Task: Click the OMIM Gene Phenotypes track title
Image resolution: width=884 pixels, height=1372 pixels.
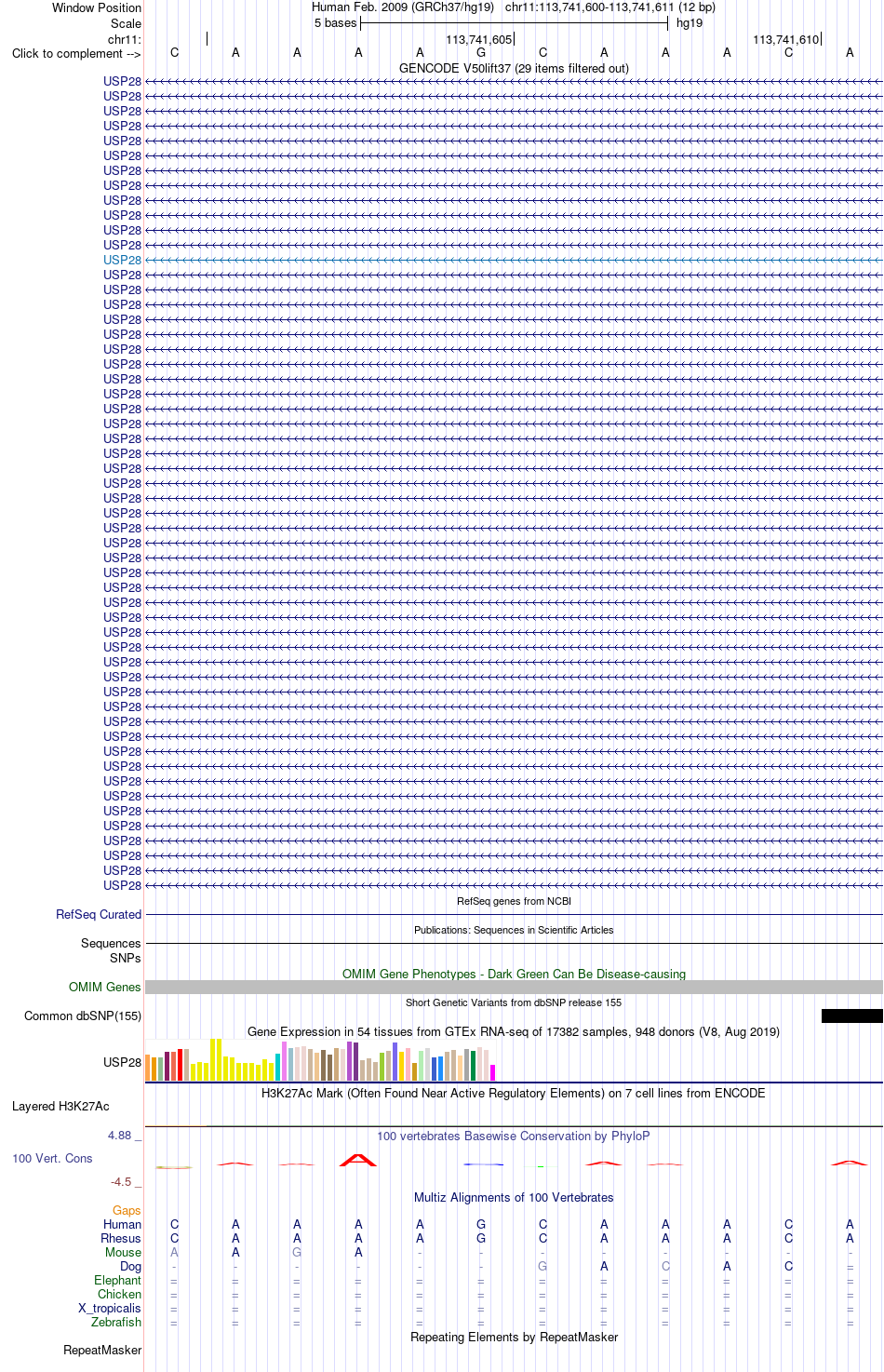Action: (x=514, y=974)
